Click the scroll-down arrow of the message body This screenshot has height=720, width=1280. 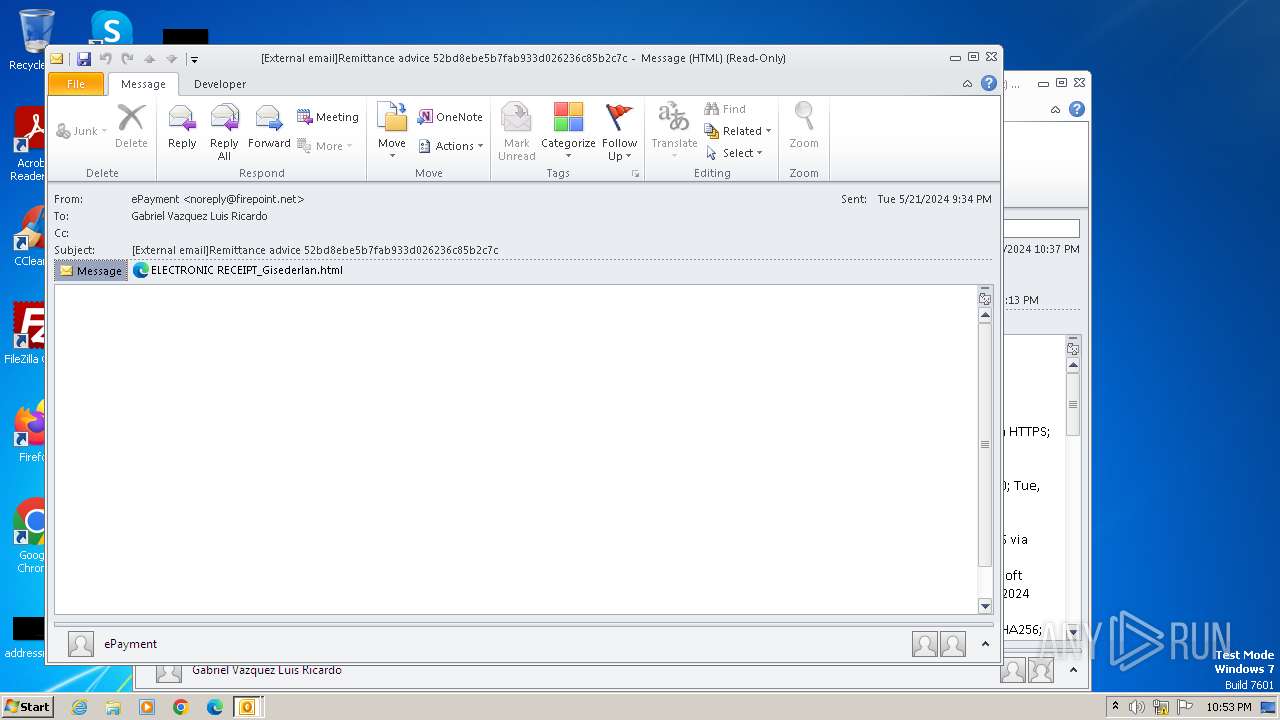click(985, 606)
